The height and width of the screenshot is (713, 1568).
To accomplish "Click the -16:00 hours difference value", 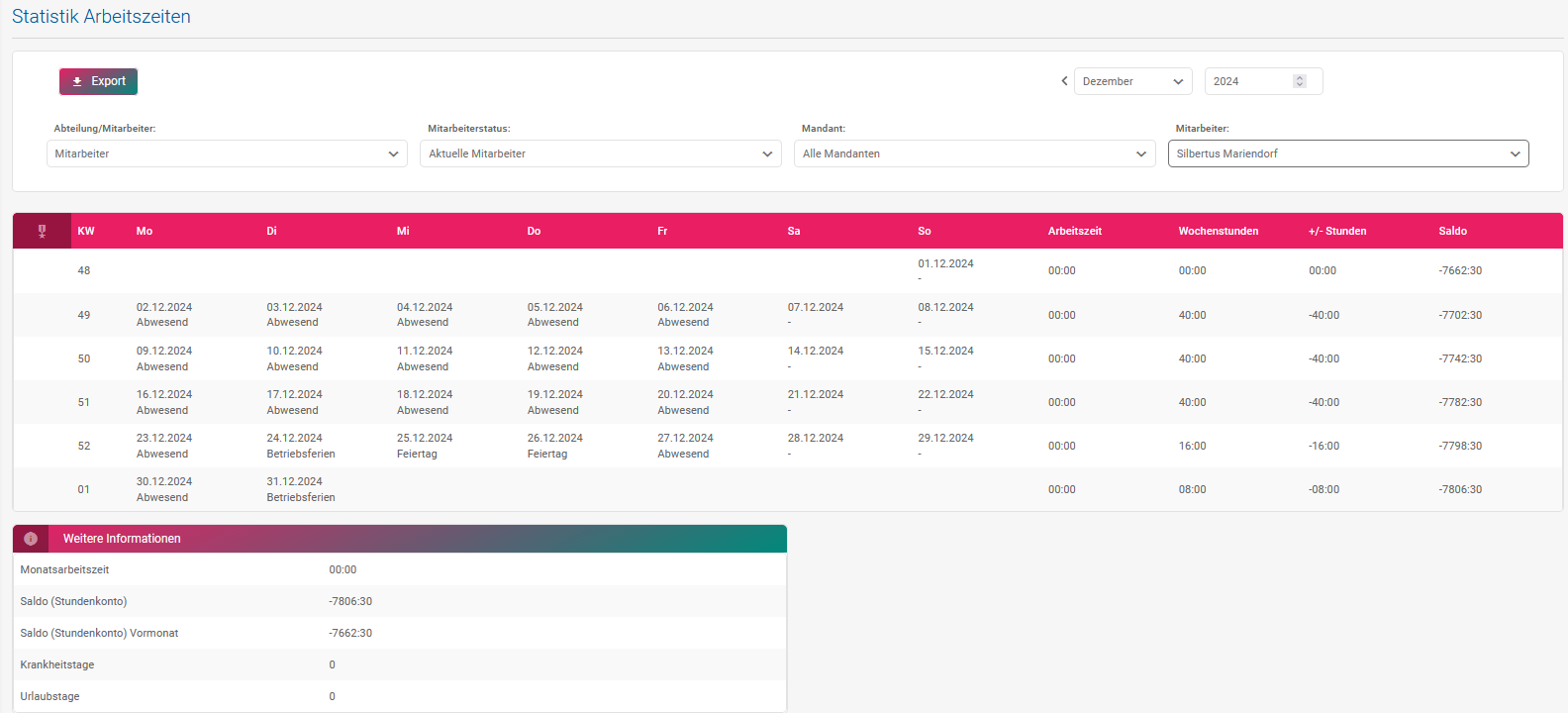I will click(x=1323, y=446).
